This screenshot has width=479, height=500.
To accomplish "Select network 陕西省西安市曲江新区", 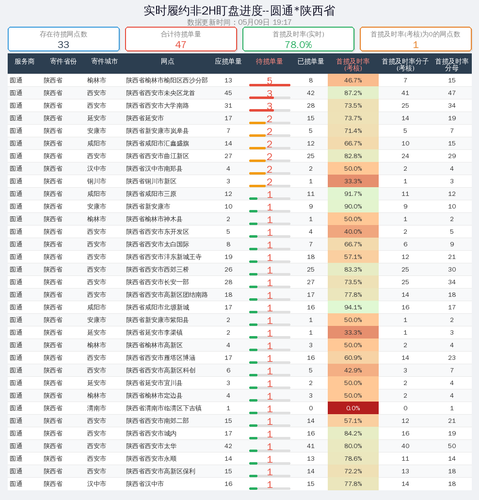I will click(x=157, y=156).
